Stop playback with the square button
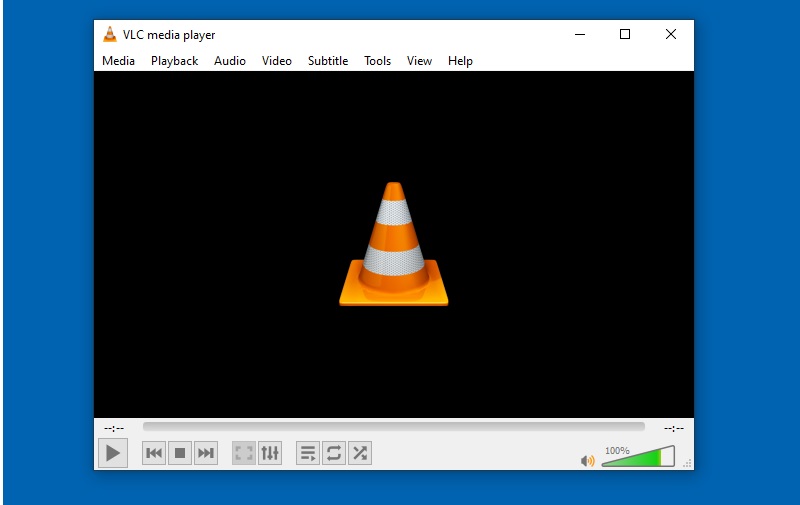The height and width of the screenshot is (505, 800). (x=180, y=453)
